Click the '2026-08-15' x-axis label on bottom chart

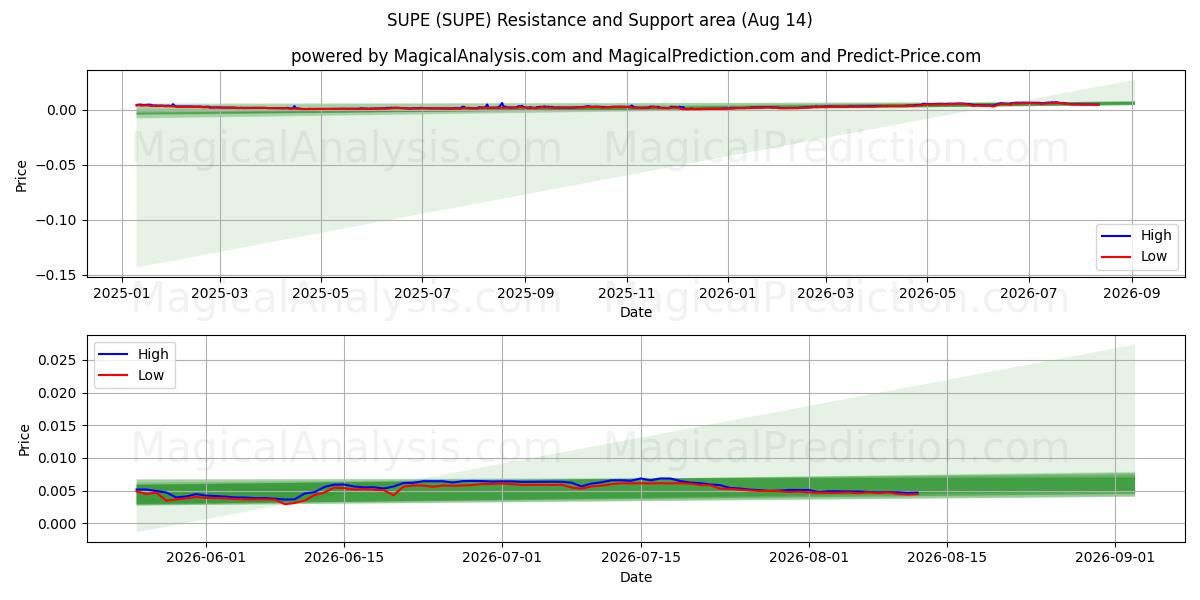[946, 559]
